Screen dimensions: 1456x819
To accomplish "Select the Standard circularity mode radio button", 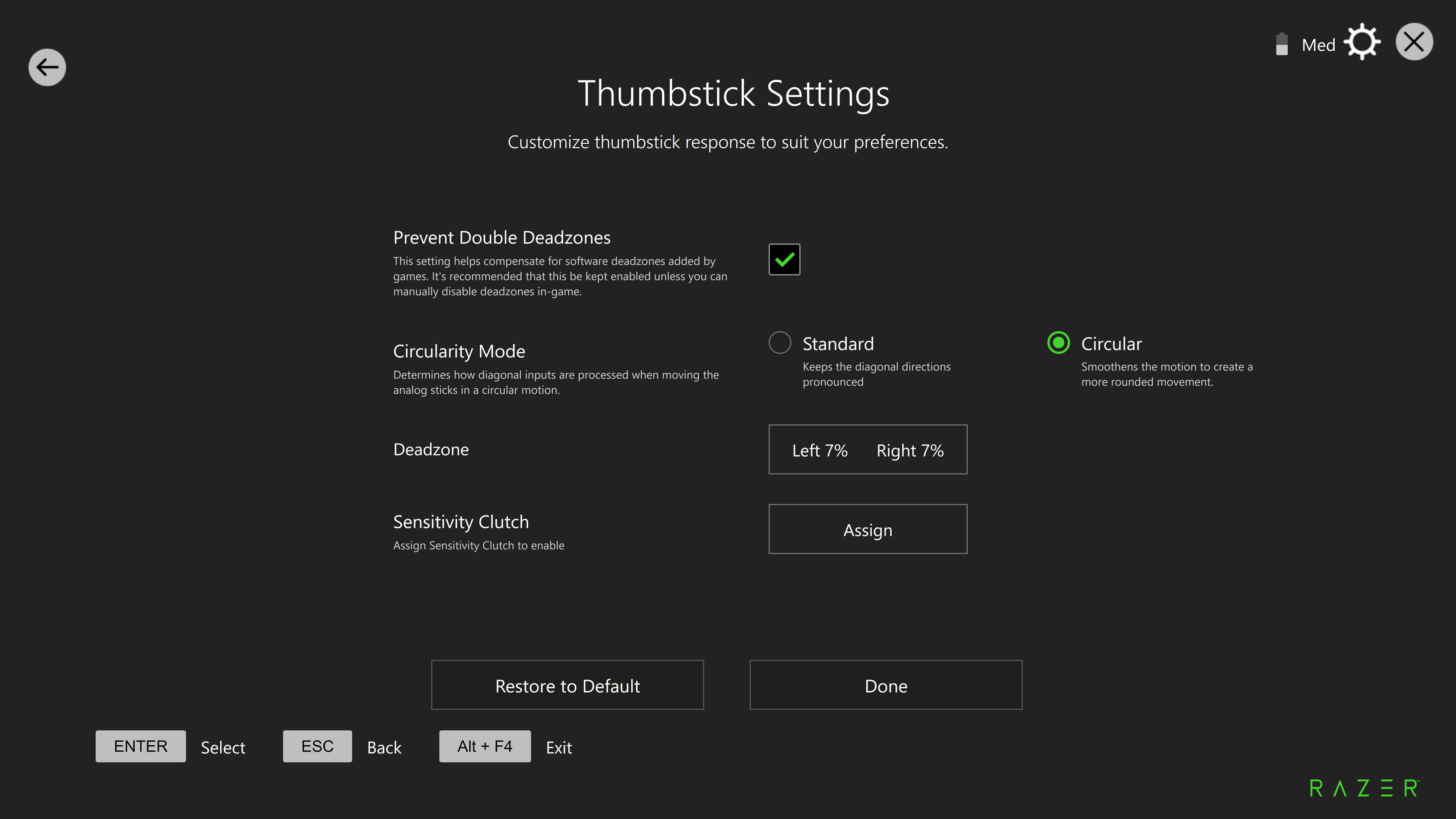I will coord(779,343).
